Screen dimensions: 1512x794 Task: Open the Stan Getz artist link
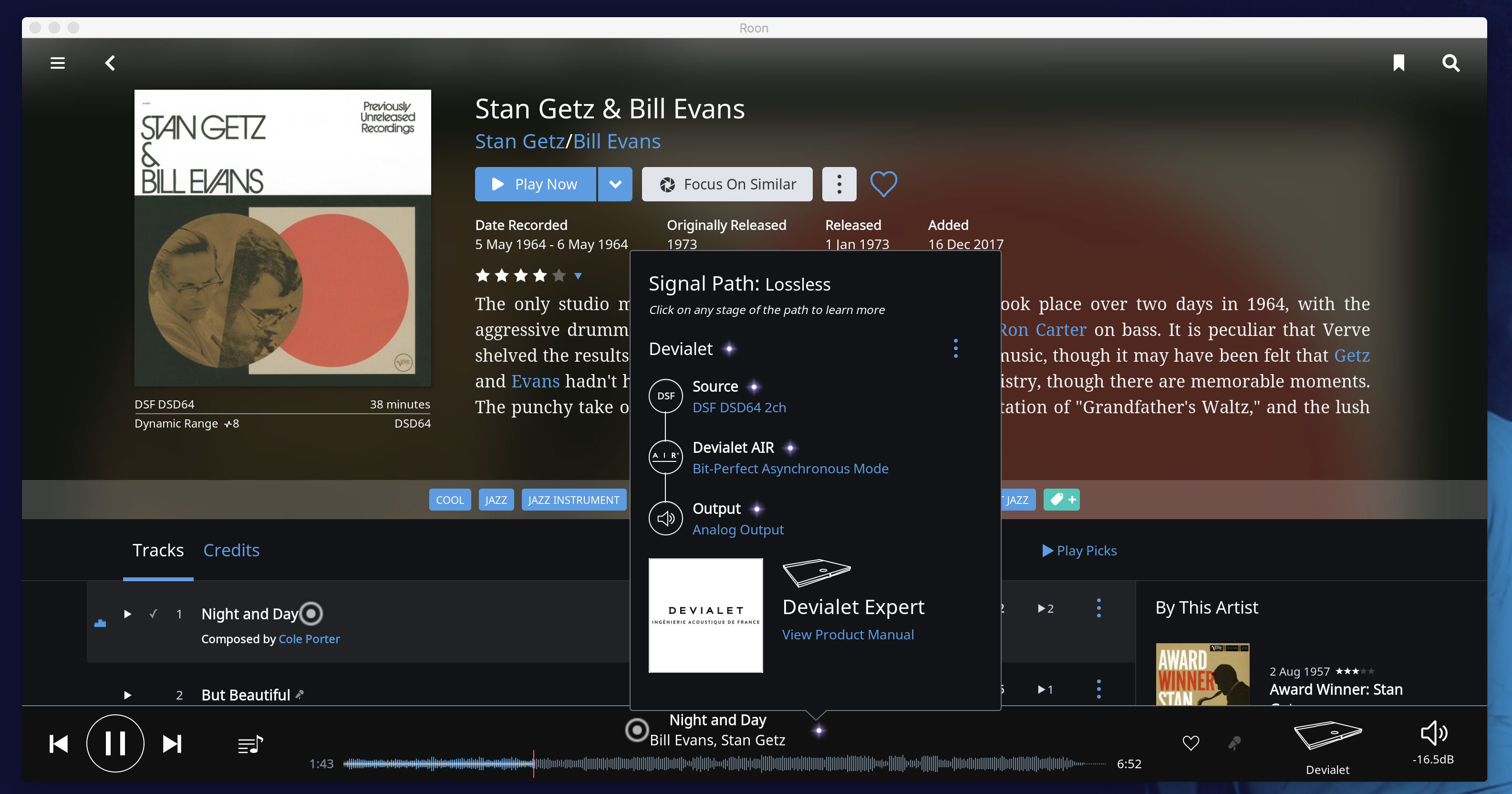[519, 142]
